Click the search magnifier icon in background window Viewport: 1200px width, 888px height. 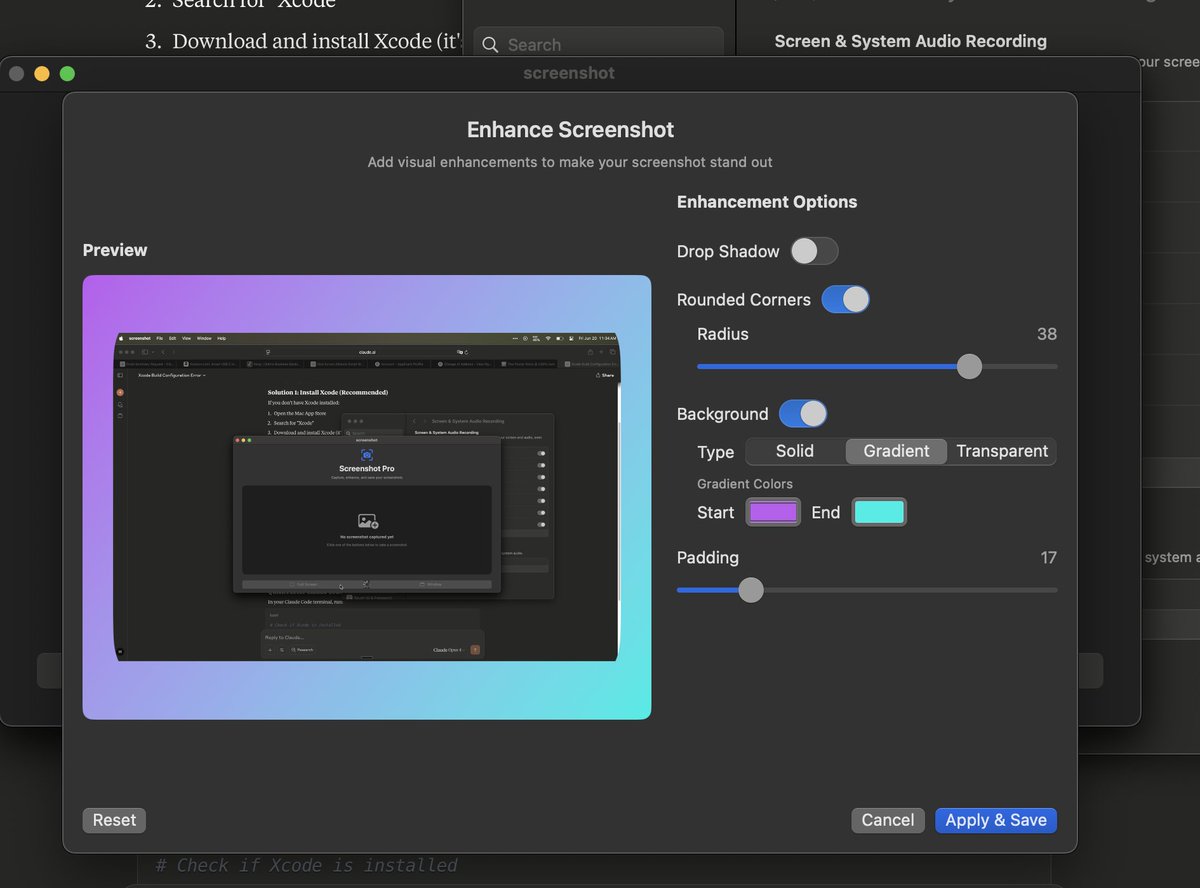(x=490, y=45)
